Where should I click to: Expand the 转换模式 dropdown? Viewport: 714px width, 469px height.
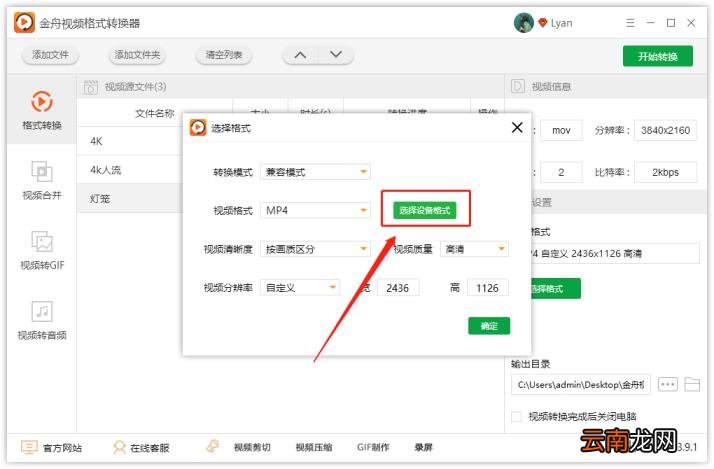(x=363, y=172)
